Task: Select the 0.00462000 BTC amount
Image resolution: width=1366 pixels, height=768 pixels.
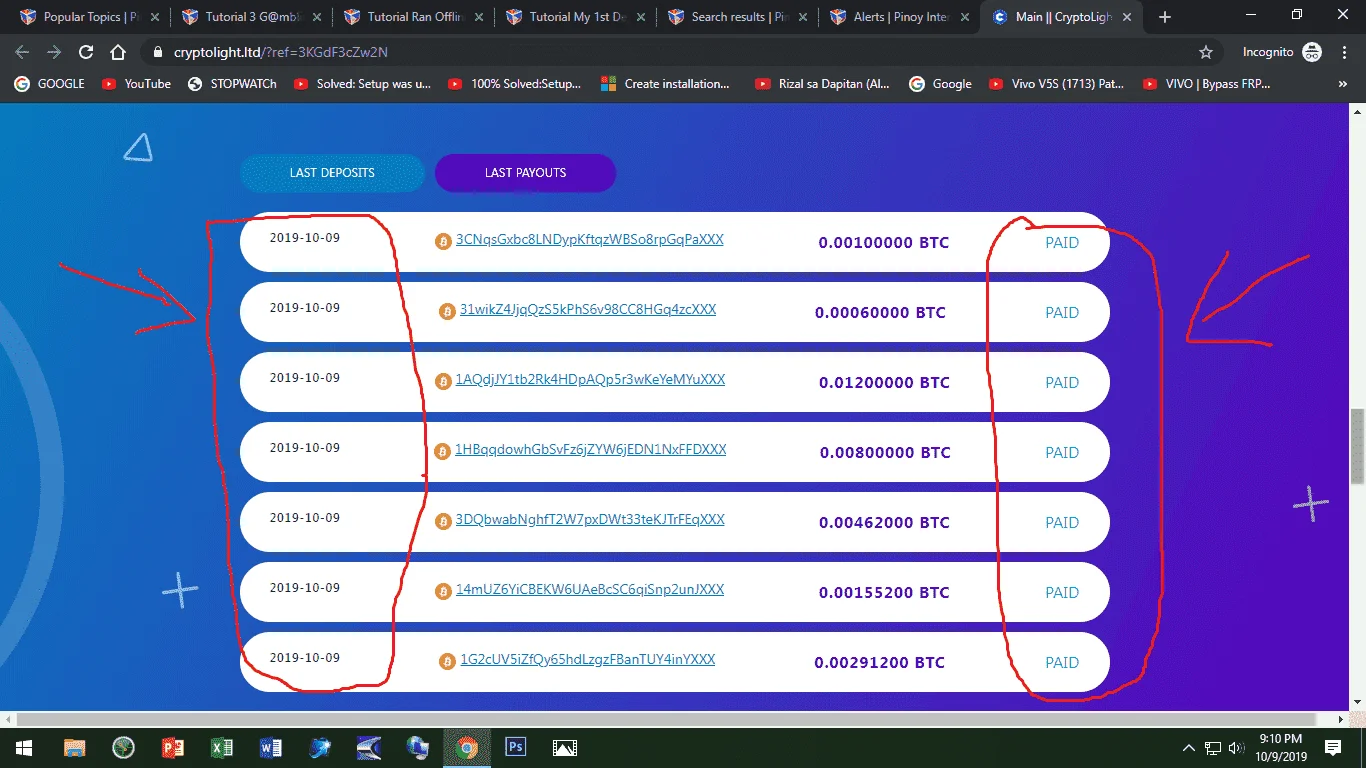Action: (x=884, y=523)
